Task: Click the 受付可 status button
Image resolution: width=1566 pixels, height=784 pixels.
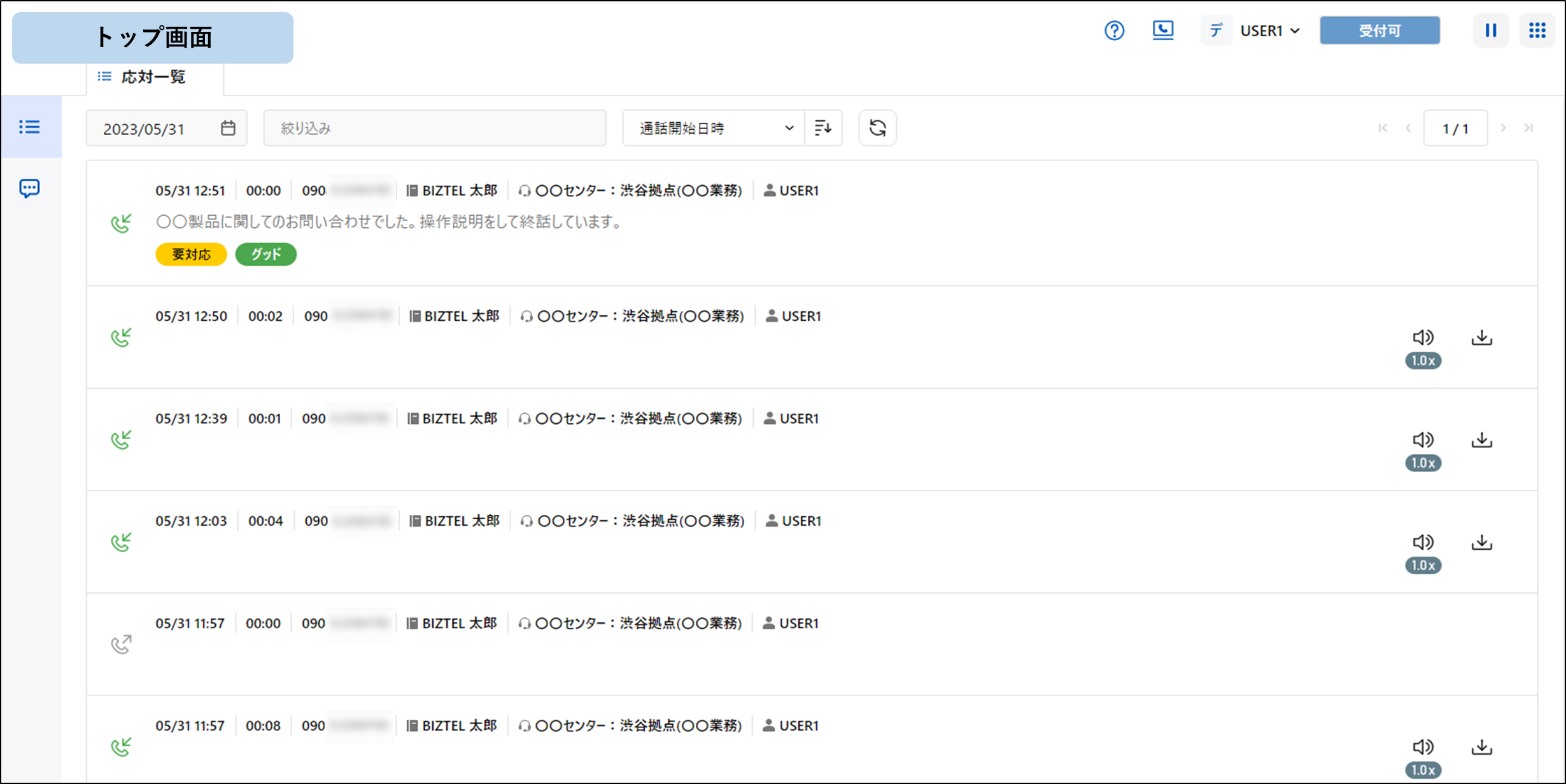Action: 1379,31
